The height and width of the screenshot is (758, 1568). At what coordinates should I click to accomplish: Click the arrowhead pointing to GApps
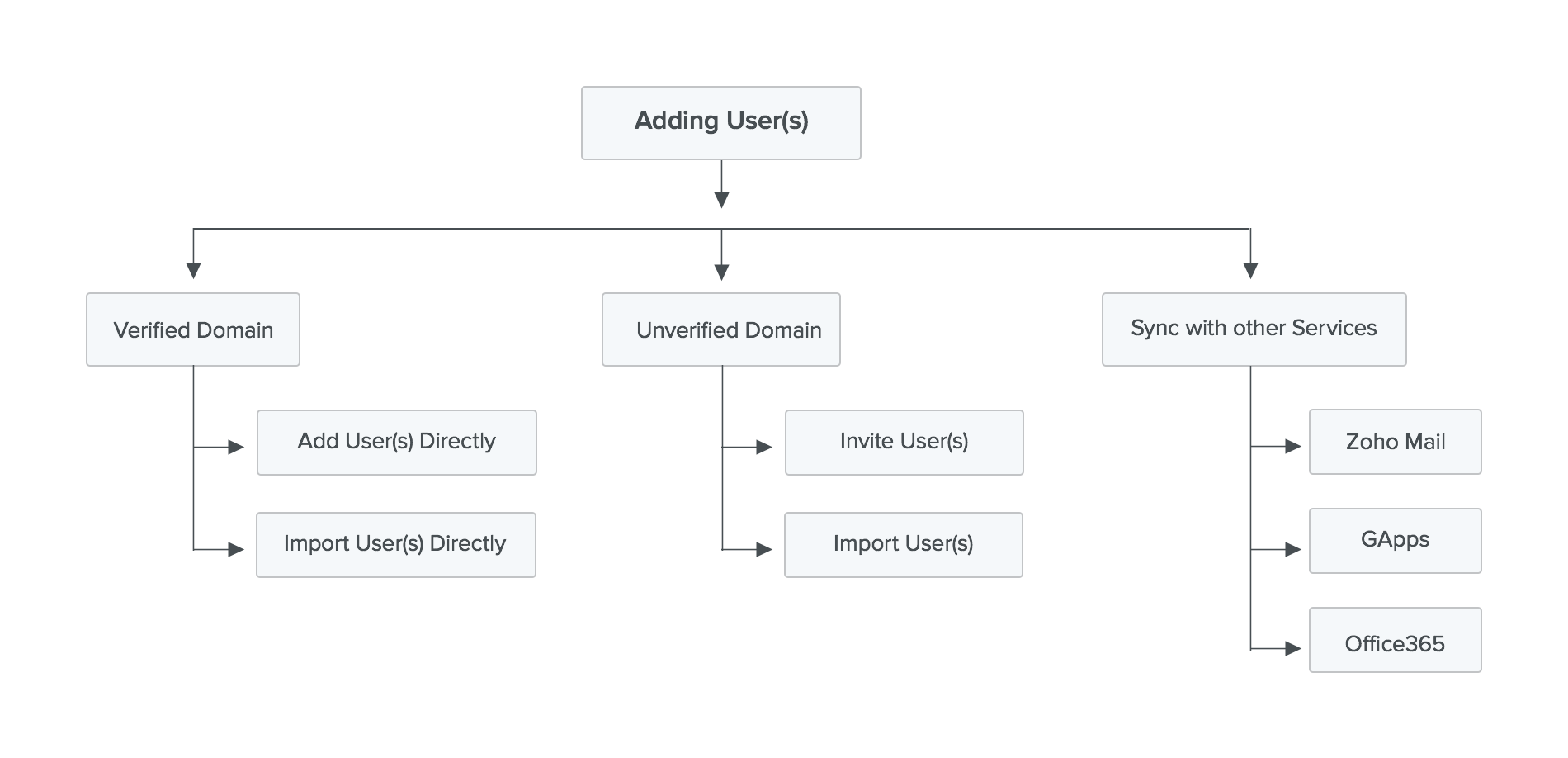pos(1293,549)
